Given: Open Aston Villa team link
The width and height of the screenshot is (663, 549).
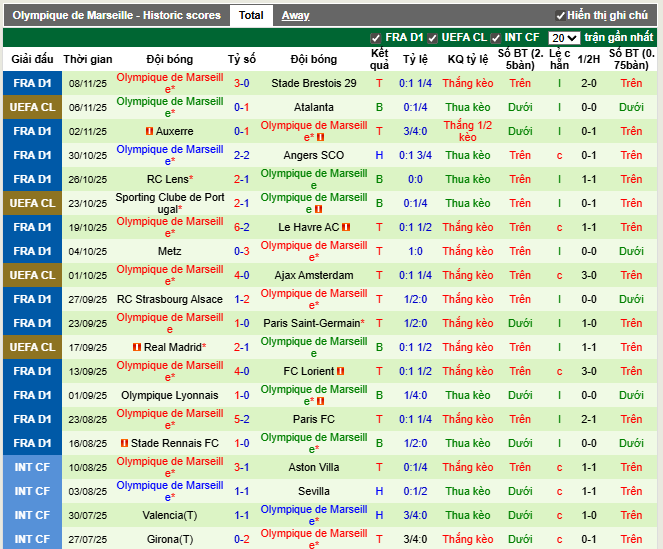Looking at the screenshot, I should (x=314, y=467).
